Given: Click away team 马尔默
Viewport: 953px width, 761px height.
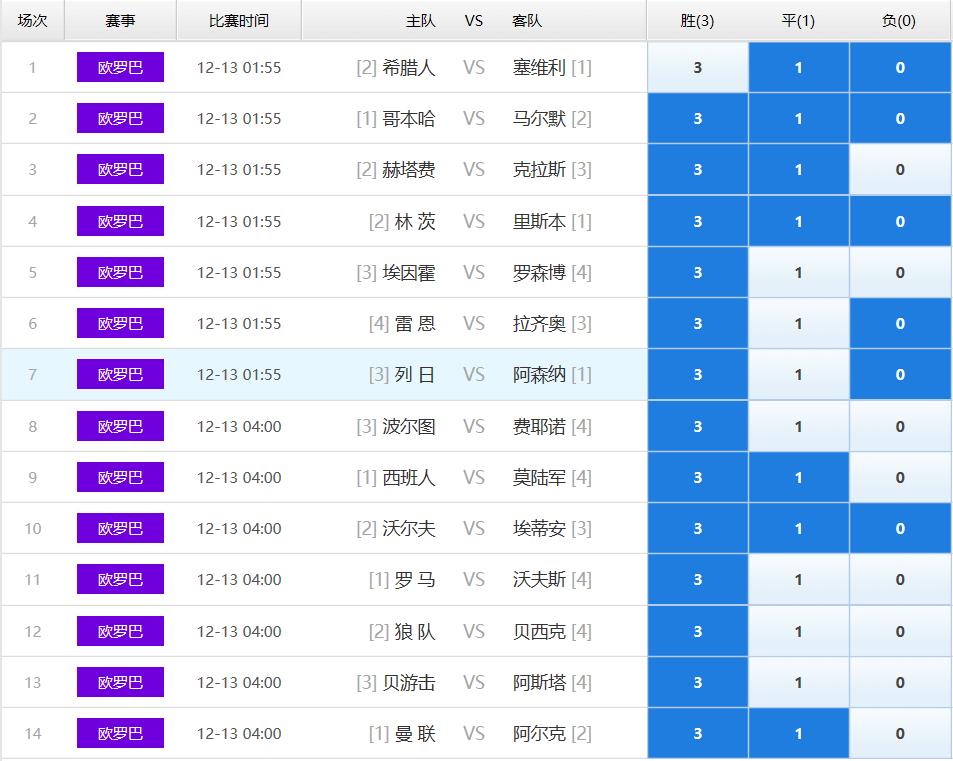Looking at the screenshot, I should pyautogui.click(x=539, y=119).
